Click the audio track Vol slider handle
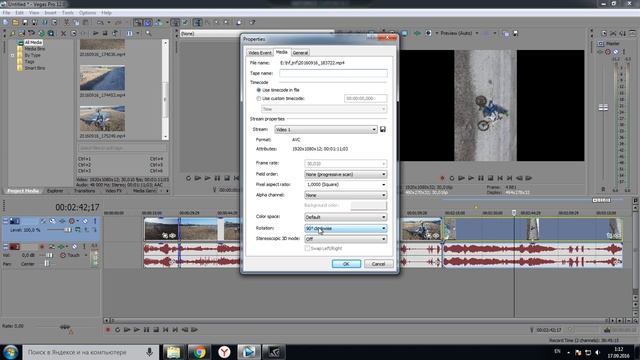The height and width of the screenshot is (360, 640). [49, 255]
